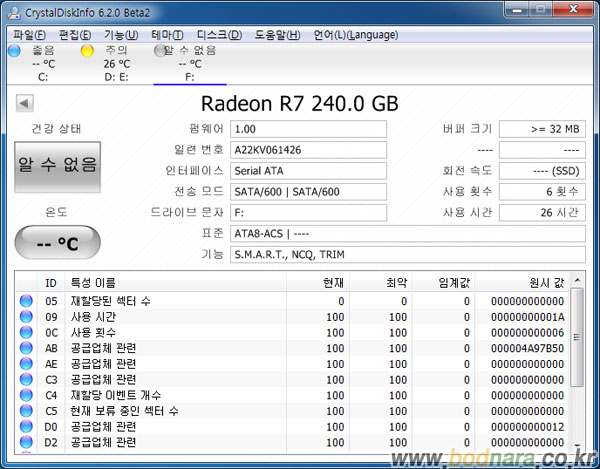
Task: Open the 편집(E) menu
Action: (75, 35)
